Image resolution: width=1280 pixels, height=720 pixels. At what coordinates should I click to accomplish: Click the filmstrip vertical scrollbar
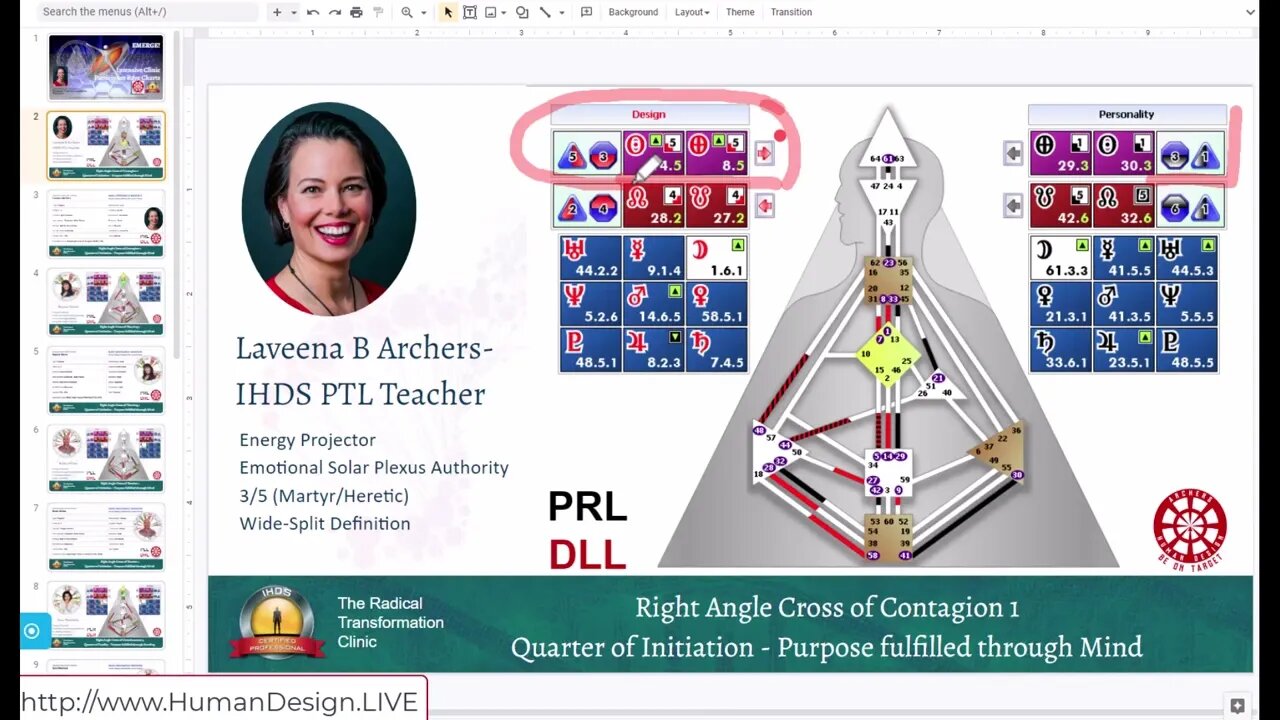(x=177, y=195)
